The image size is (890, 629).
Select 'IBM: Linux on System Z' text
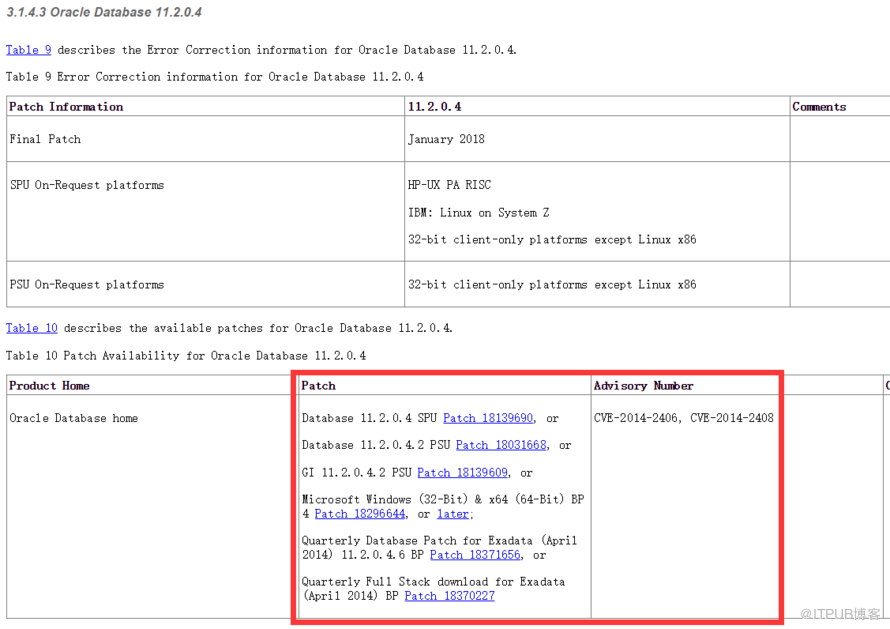478,213
